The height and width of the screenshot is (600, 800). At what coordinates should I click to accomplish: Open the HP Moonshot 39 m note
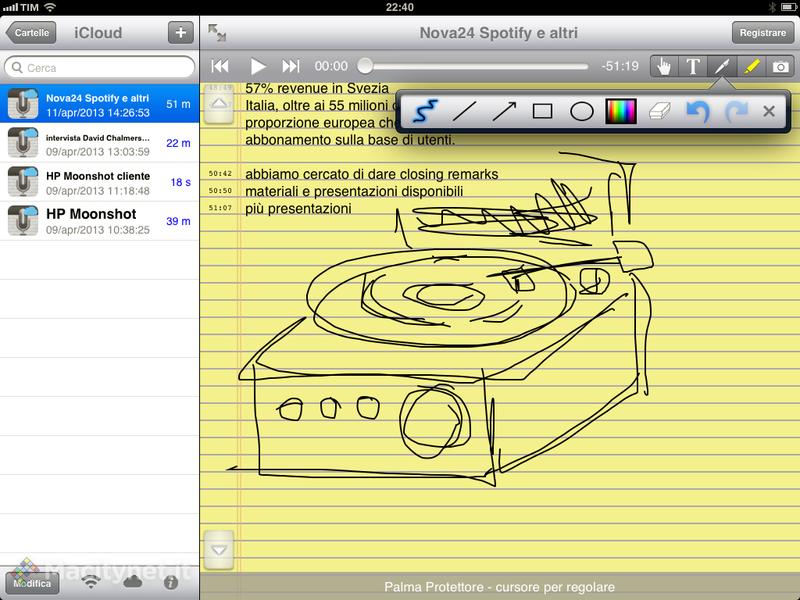pos(99,221)
